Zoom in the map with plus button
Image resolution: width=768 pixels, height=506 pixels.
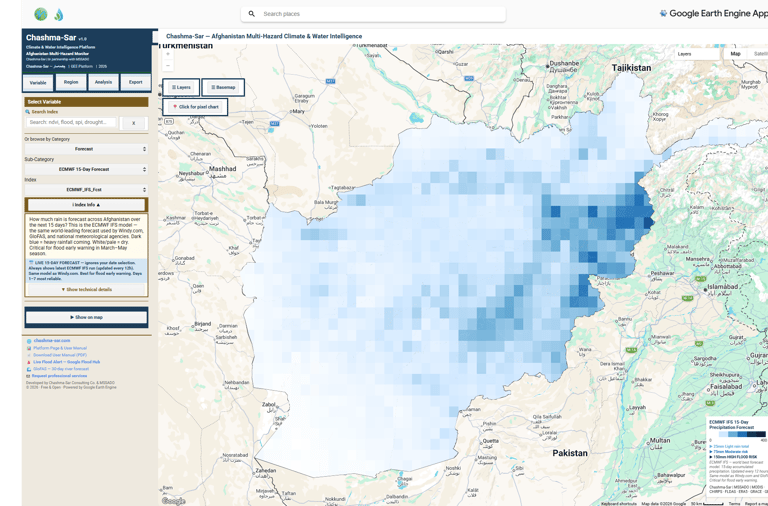coord(168,54)
